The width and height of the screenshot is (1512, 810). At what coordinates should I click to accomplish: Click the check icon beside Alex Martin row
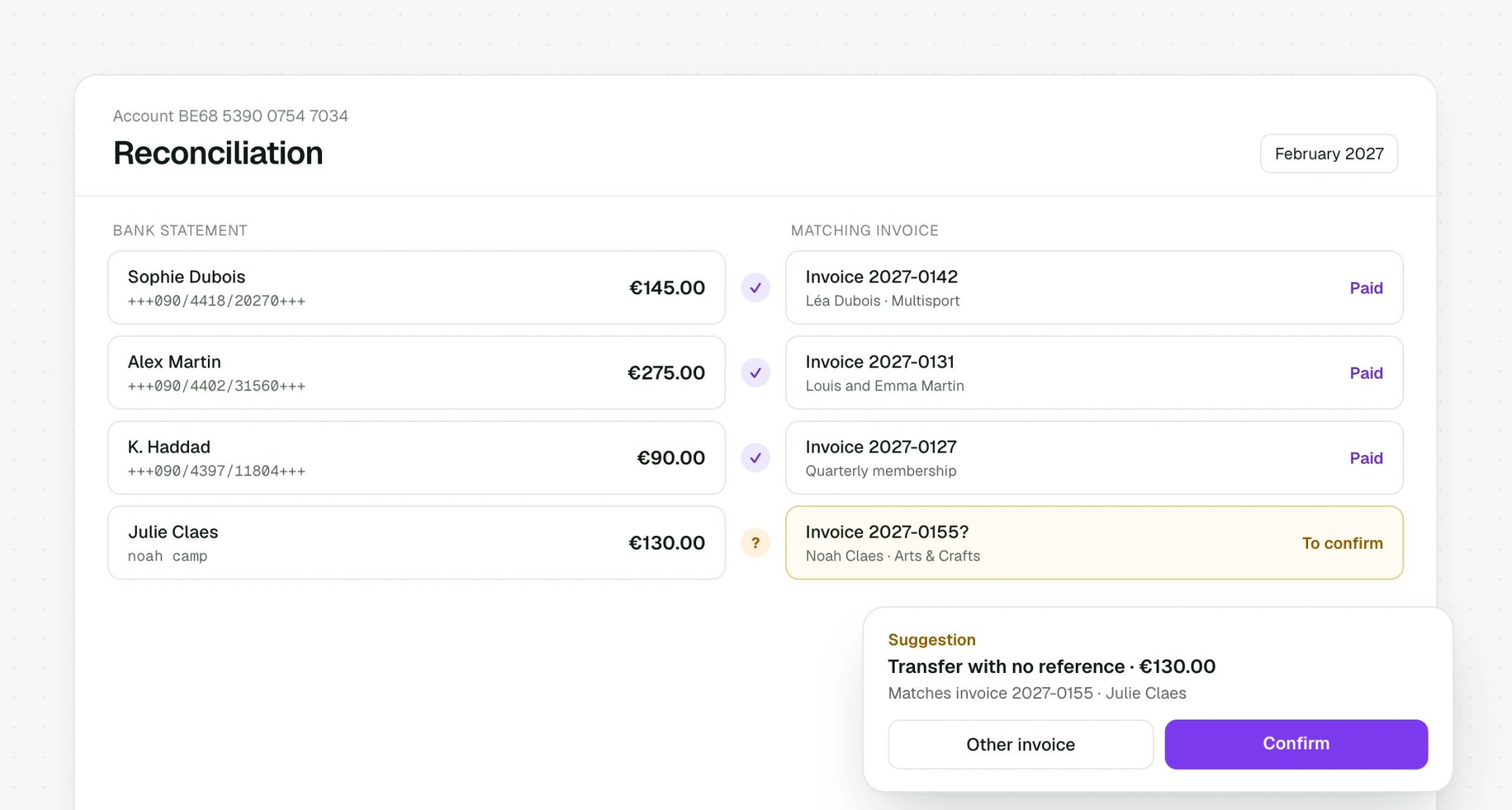(x=755, y=373)
